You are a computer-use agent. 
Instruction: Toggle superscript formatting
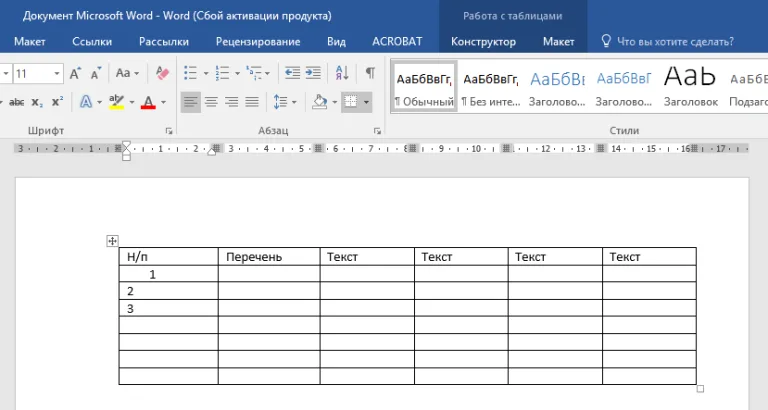(58, 102)
